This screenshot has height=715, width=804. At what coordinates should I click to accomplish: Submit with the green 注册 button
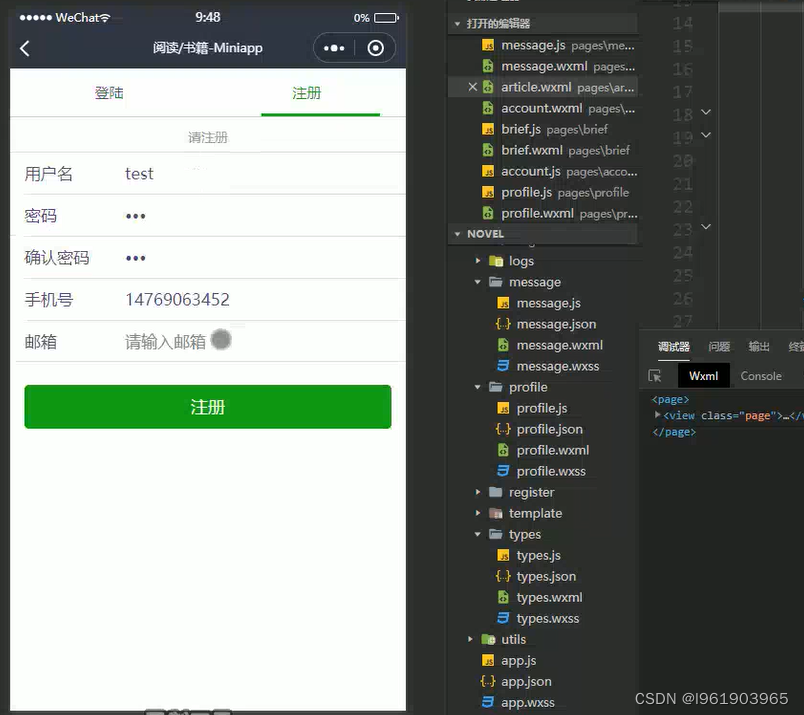click(x=208, y=407)
